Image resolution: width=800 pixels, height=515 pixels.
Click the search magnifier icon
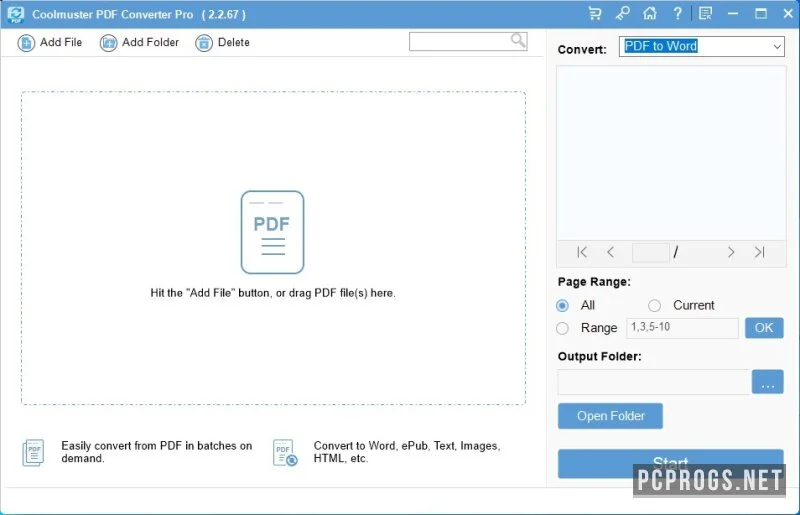[x=518, y=40]
